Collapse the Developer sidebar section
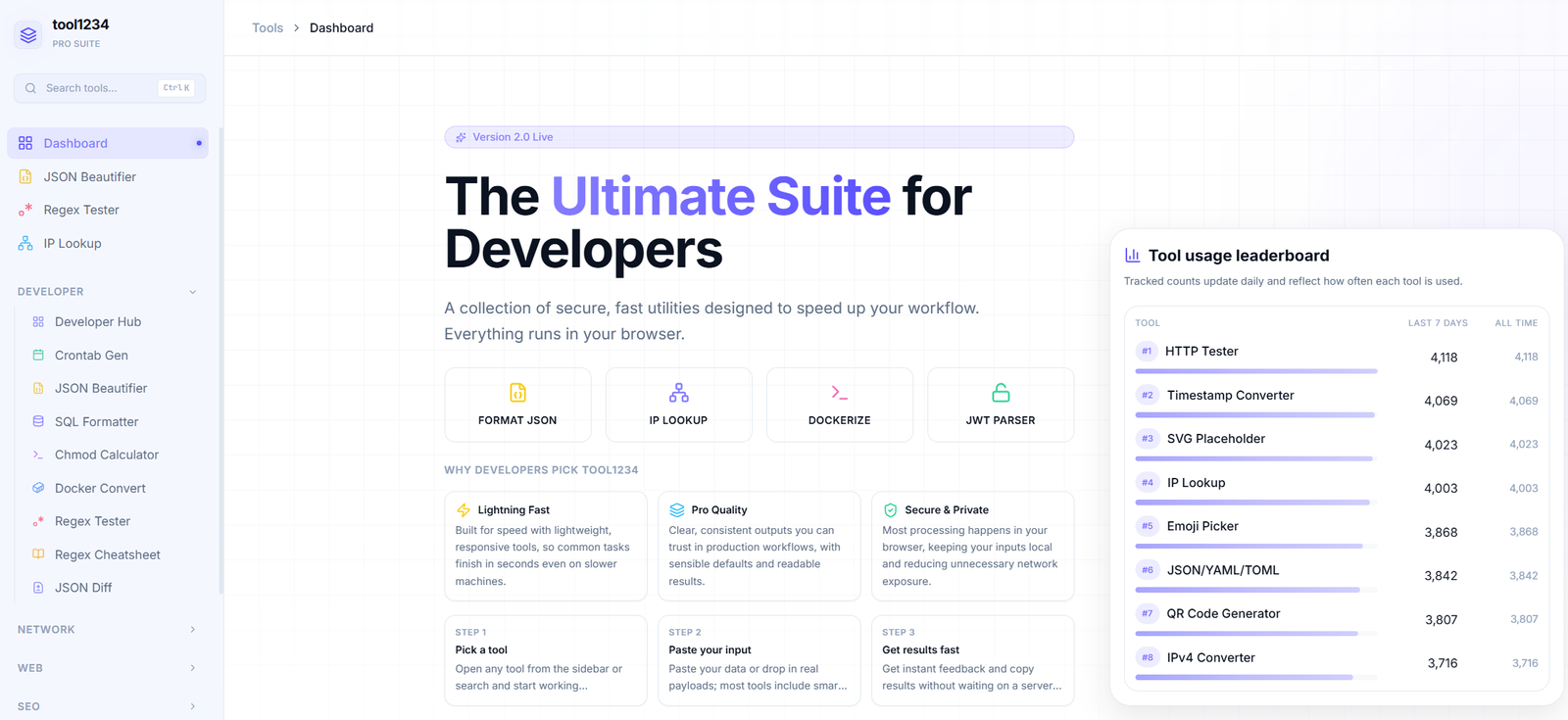Screen dimensions: 1568x720 [192, 292]
